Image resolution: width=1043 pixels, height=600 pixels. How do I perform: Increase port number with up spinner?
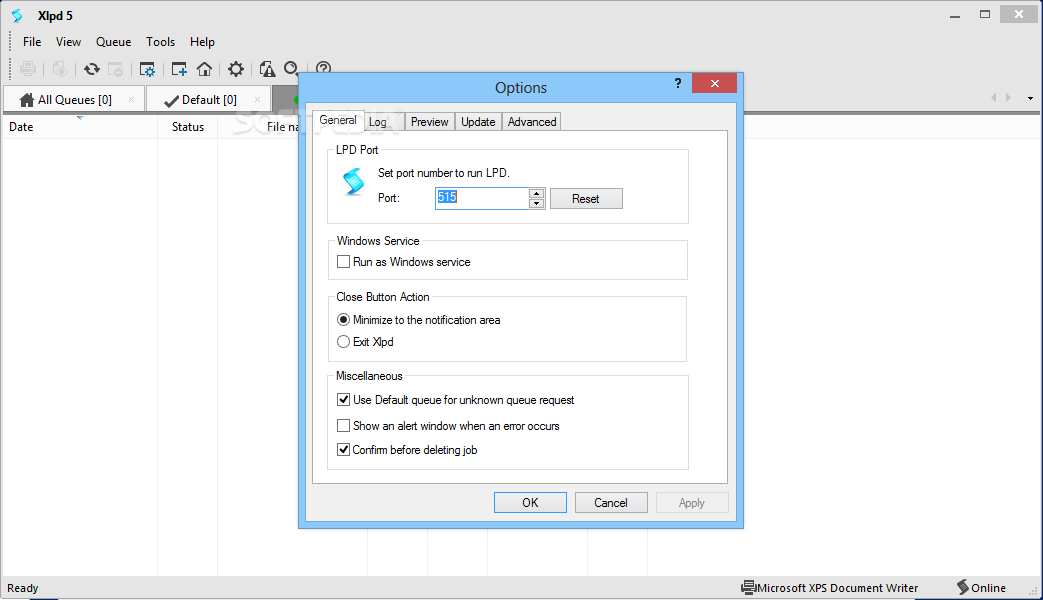537,194
